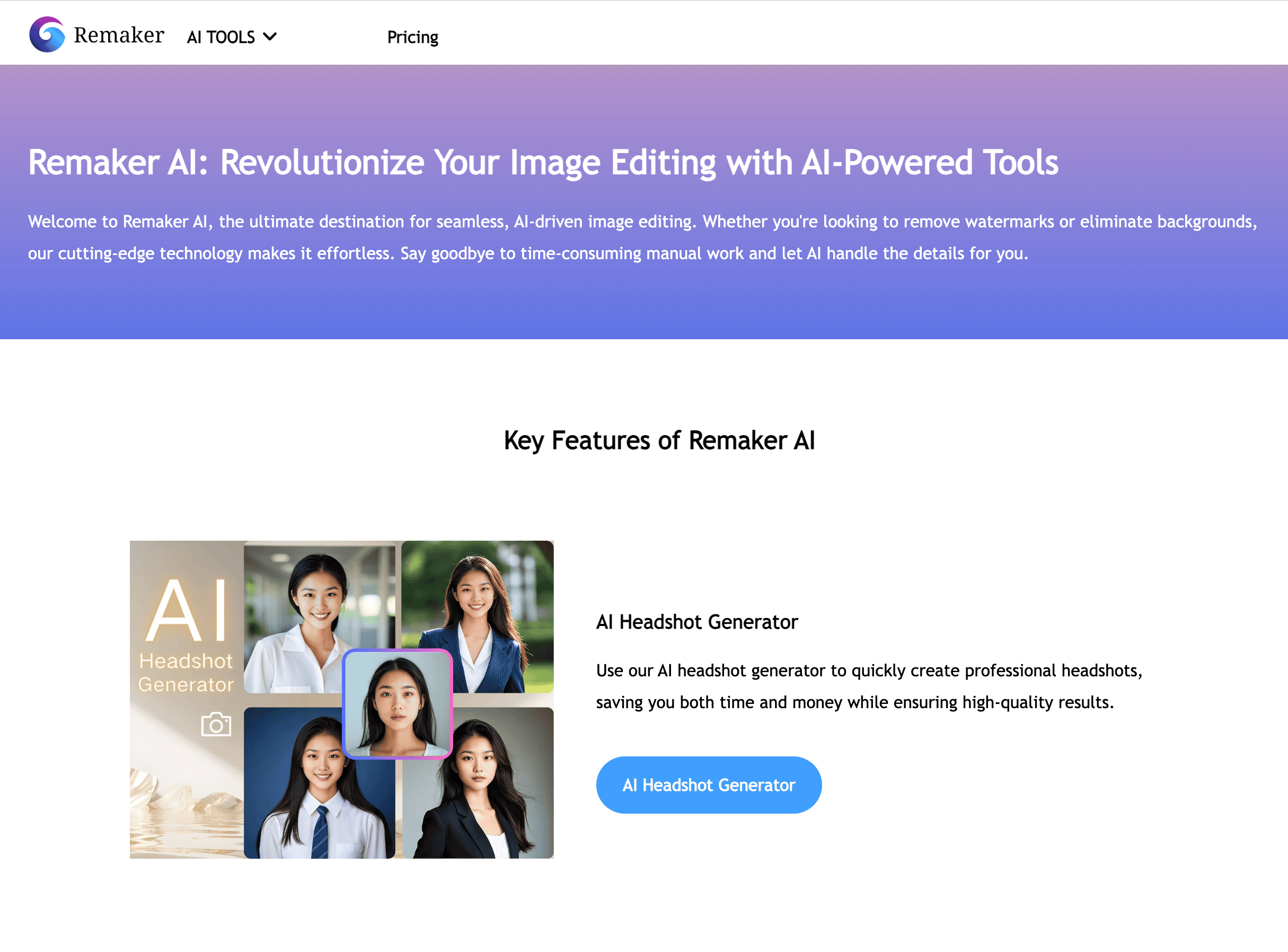1288x952 pixels.
Task: Open the AI TOOLS menu
Action: [232, 37]
